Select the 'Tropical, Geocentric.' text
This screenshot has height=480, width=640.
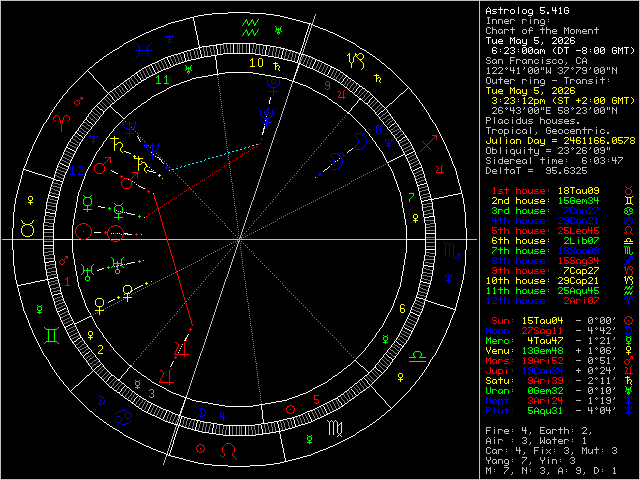click(x=548, y=131)
